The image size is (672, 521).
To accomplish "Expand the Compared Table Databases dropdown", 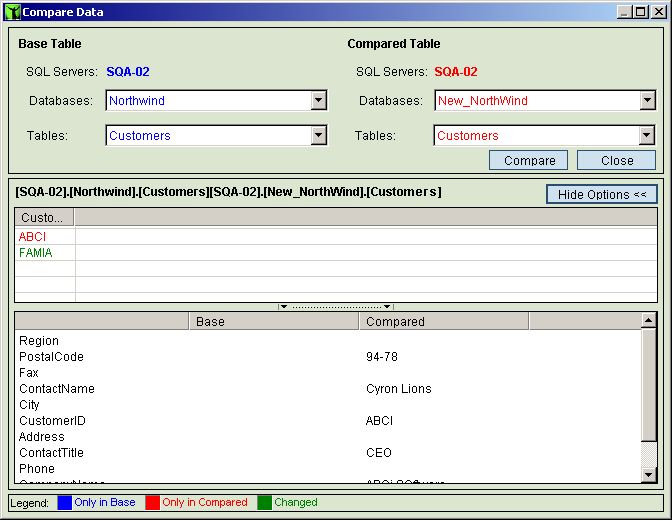I will [x=647, y=101].
